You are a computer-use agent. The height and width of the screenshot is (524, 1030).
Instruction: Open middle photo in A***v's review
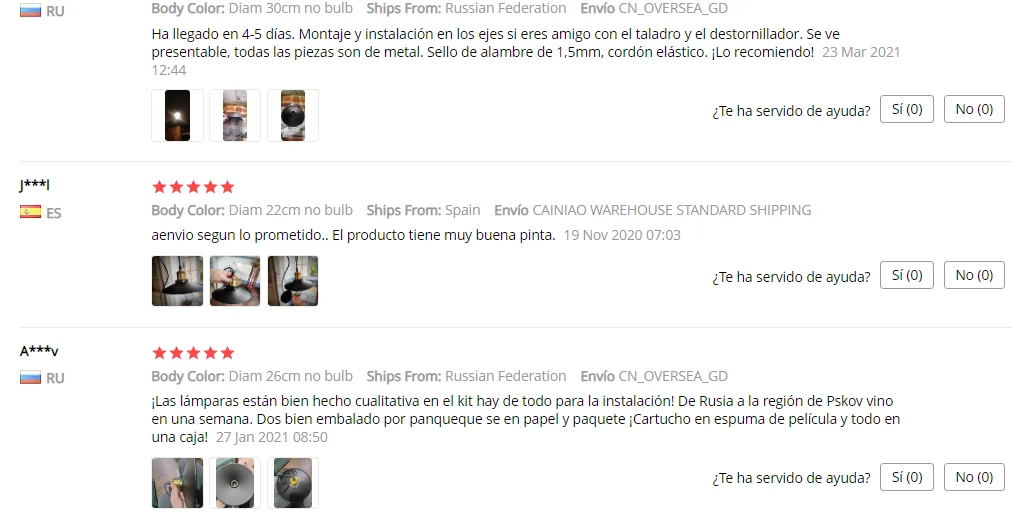pyautogui.click(x=235, y=483)
